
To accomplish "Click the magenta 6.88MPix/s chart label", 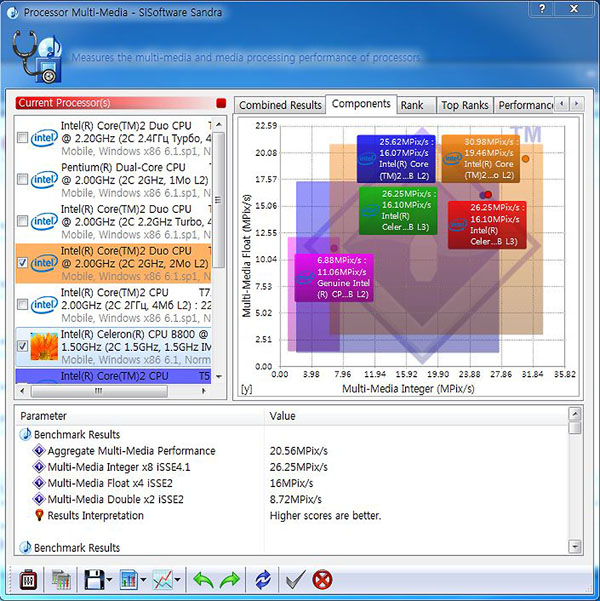I will [334, 278].
